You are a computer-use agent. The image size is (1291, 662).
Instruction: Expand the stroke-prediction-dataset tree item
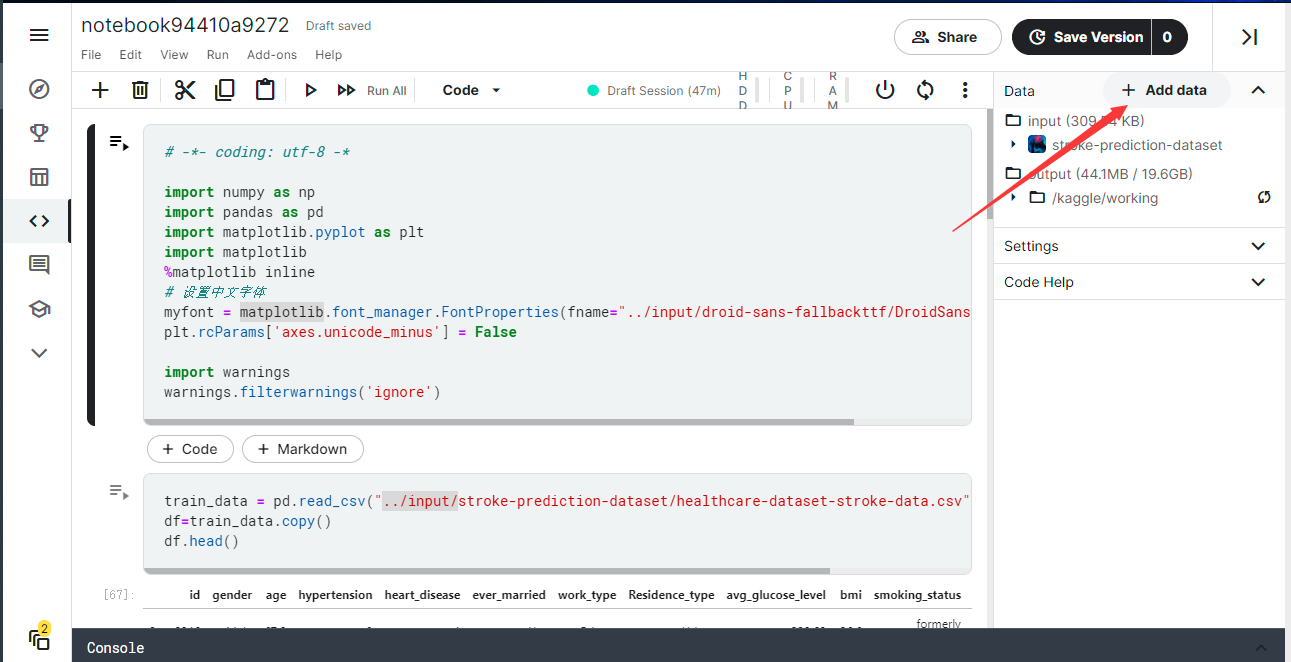1014,144
